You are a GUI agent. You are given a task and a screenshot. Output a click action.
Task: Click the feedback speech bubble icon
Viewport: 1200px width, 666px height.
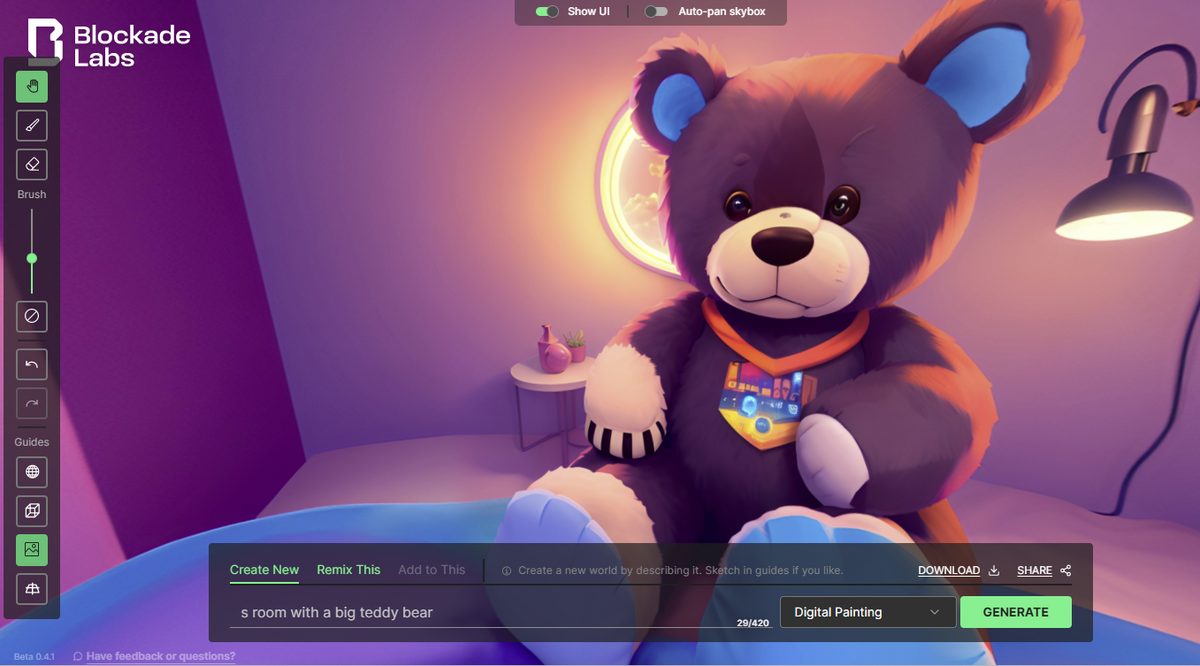[78, 657]
